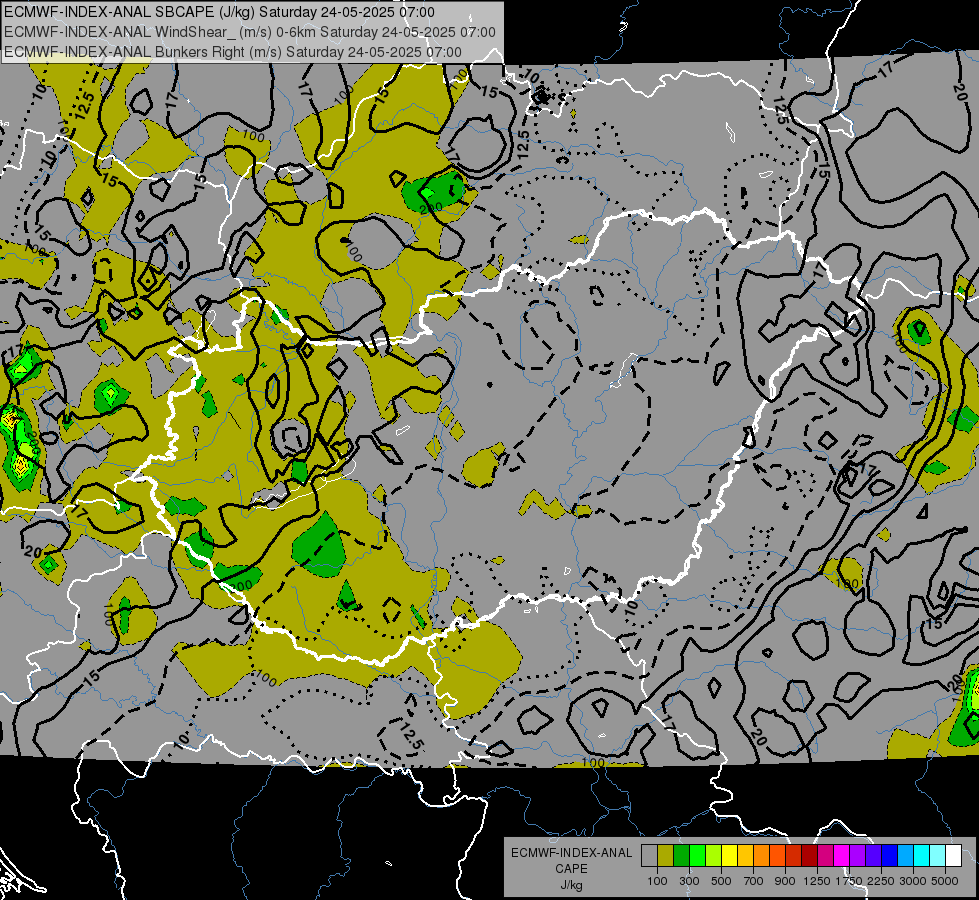The height and width of the screenshot is (900, 979).
Task: Pick the dark green legend swatch
Action: [681, 855]
